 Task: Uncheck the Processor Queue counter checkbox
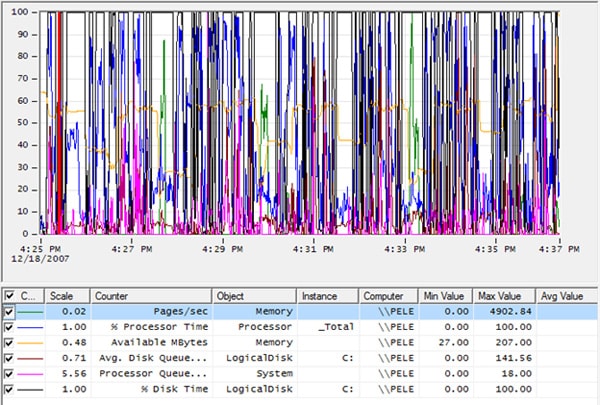9,374
